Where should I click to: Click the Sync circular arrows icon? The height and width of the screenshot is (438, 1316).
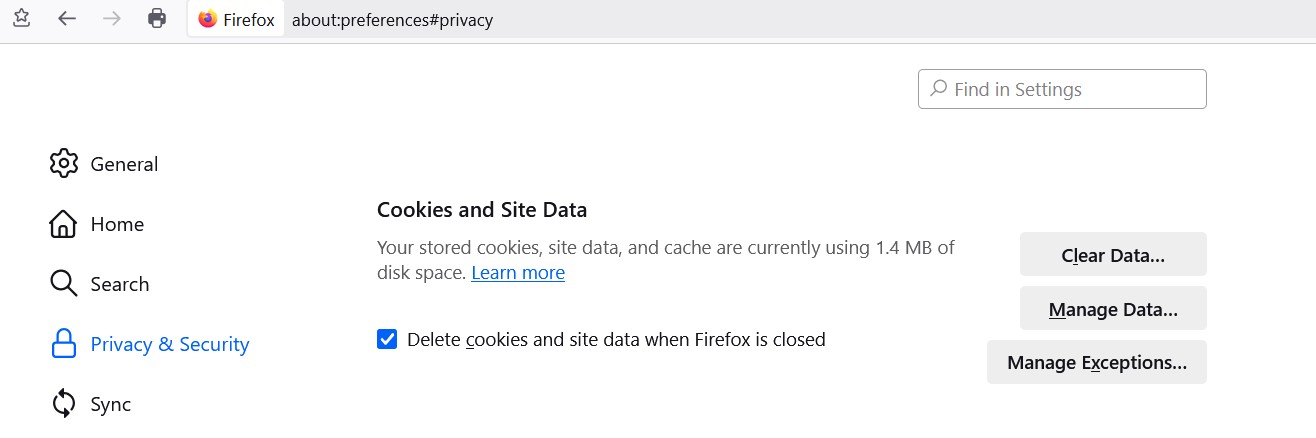pos(63,404)
